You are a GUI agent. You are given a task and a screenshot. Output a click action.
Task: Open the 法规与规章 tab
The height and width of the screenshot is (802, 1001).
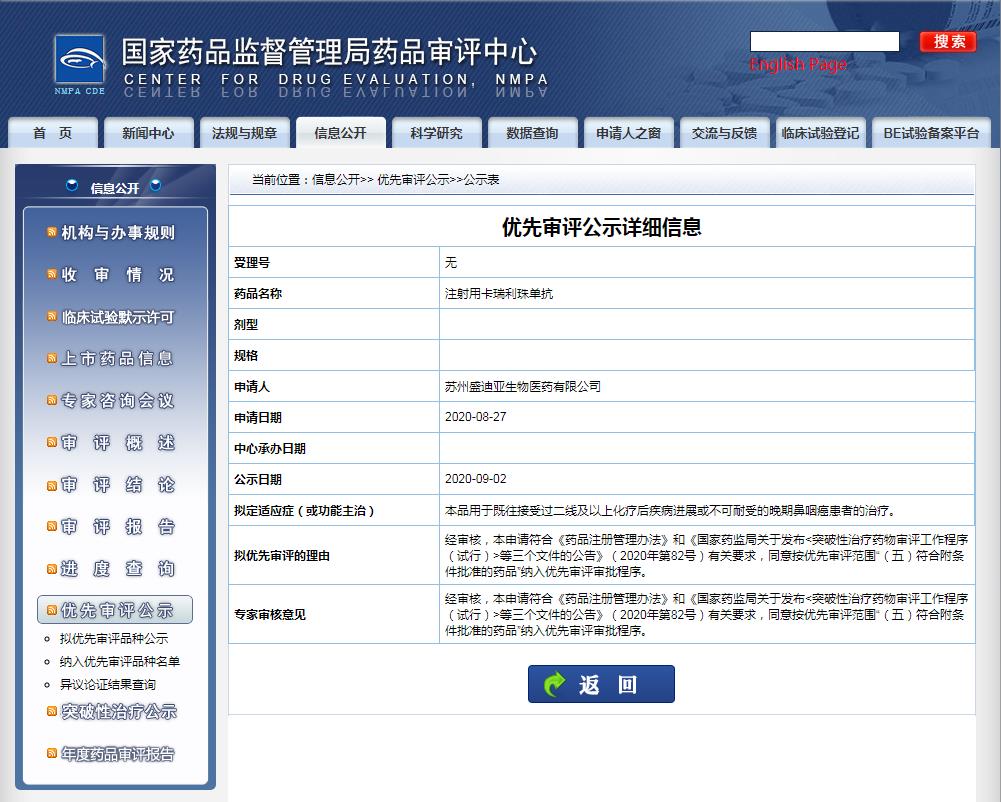pos(245,133)
